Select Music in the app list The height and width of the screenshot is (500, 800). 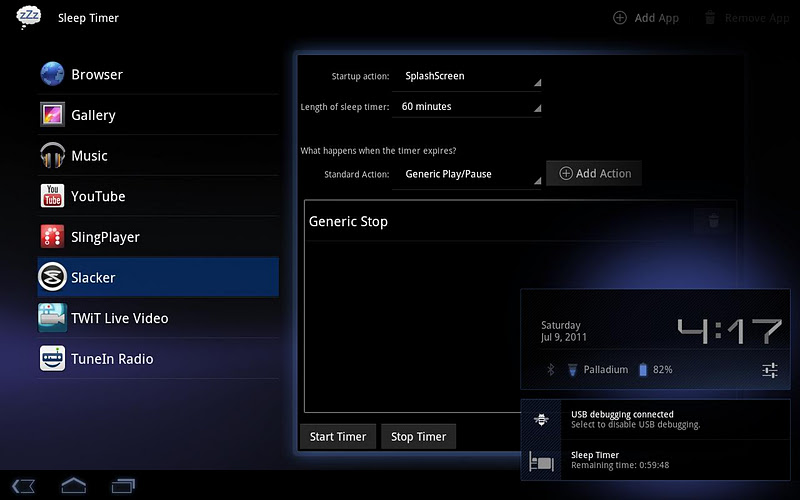coord(158,156)
